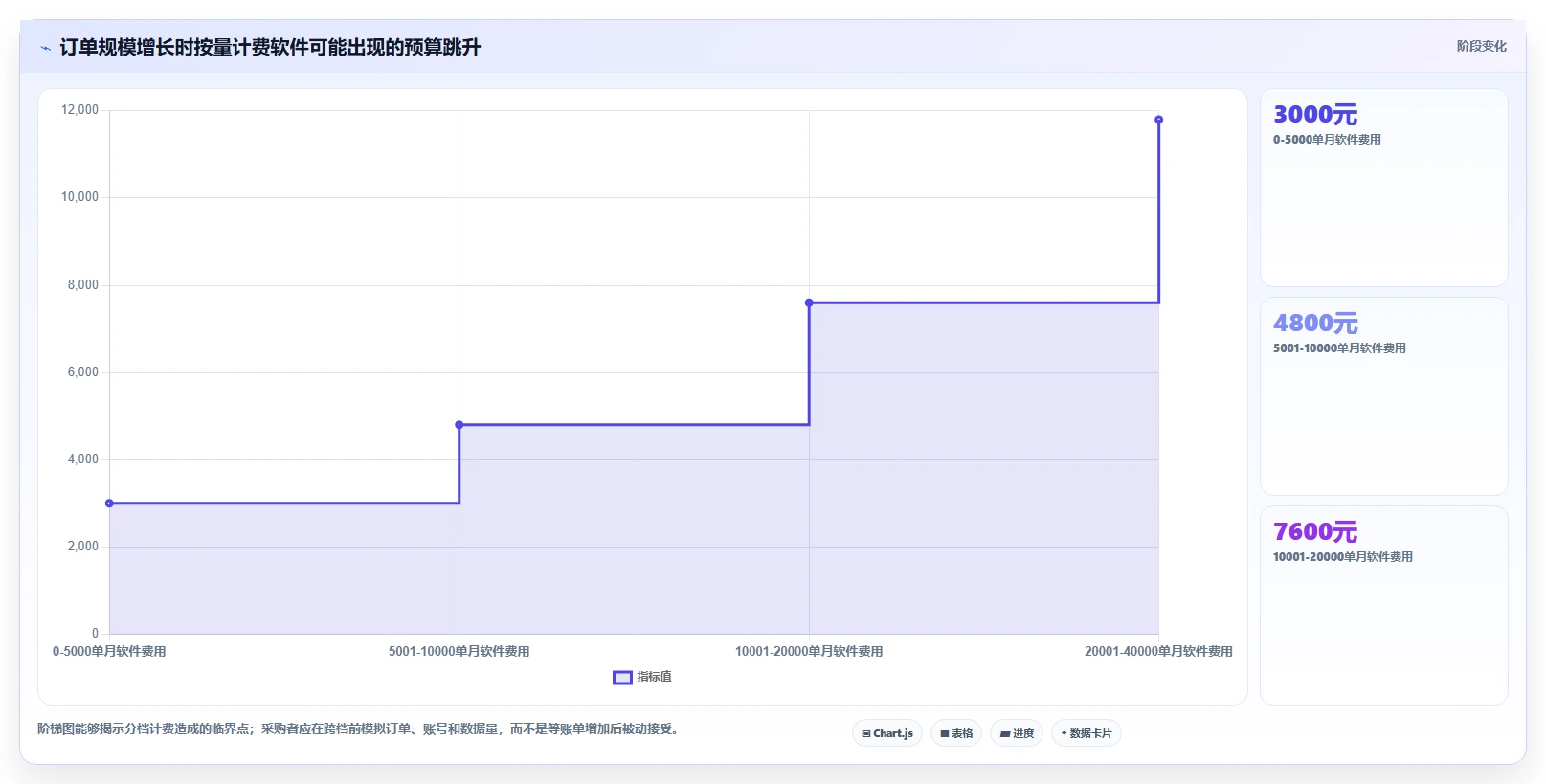Select the 数据卡片 tag
Screen dimensions: 1546x784
tap(1087, 733)
